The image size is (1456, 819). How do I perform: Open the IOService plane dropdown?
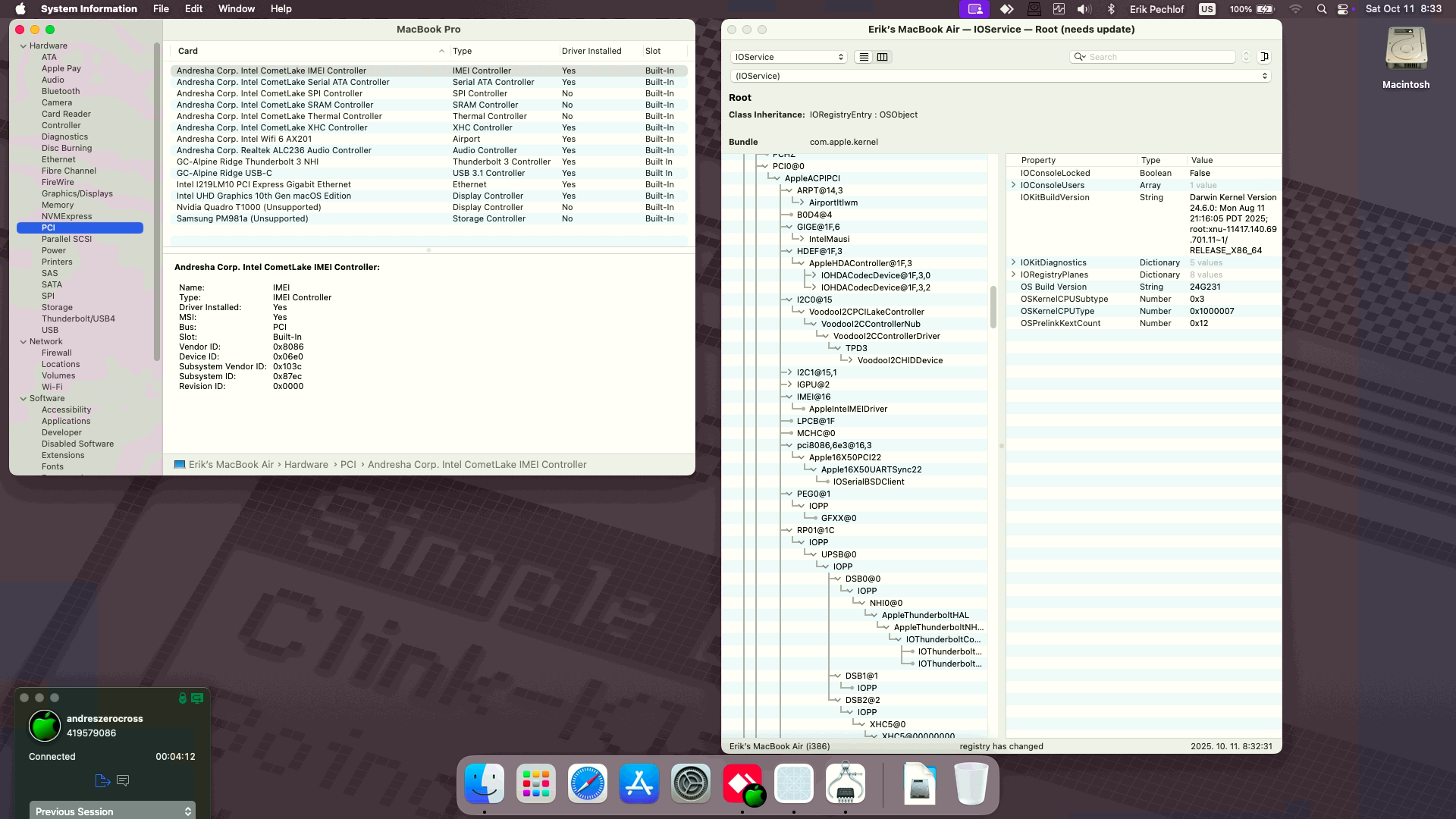coord(789,57)
